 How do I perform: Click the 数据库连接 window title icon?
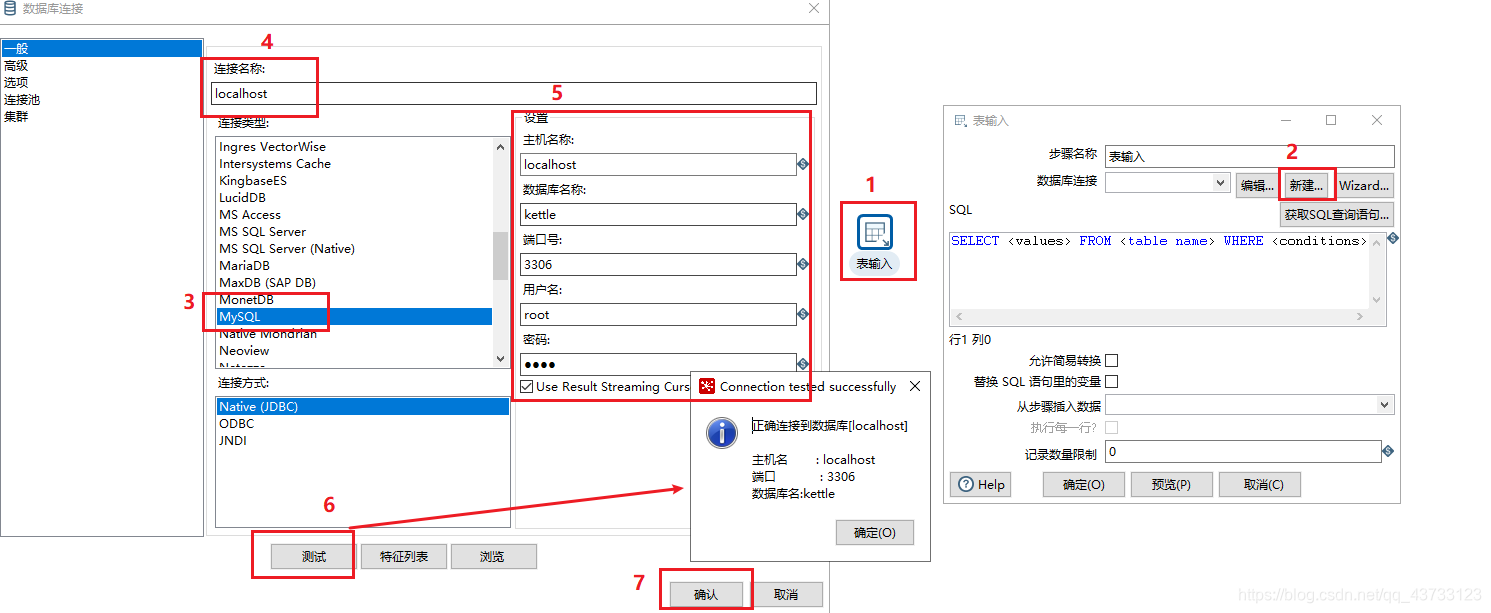10,8
